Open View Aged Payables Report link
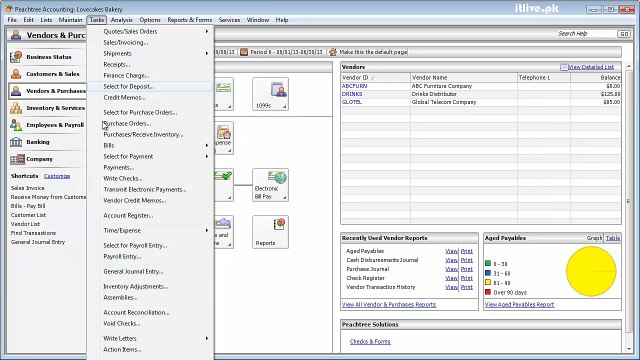 point(519,304)
